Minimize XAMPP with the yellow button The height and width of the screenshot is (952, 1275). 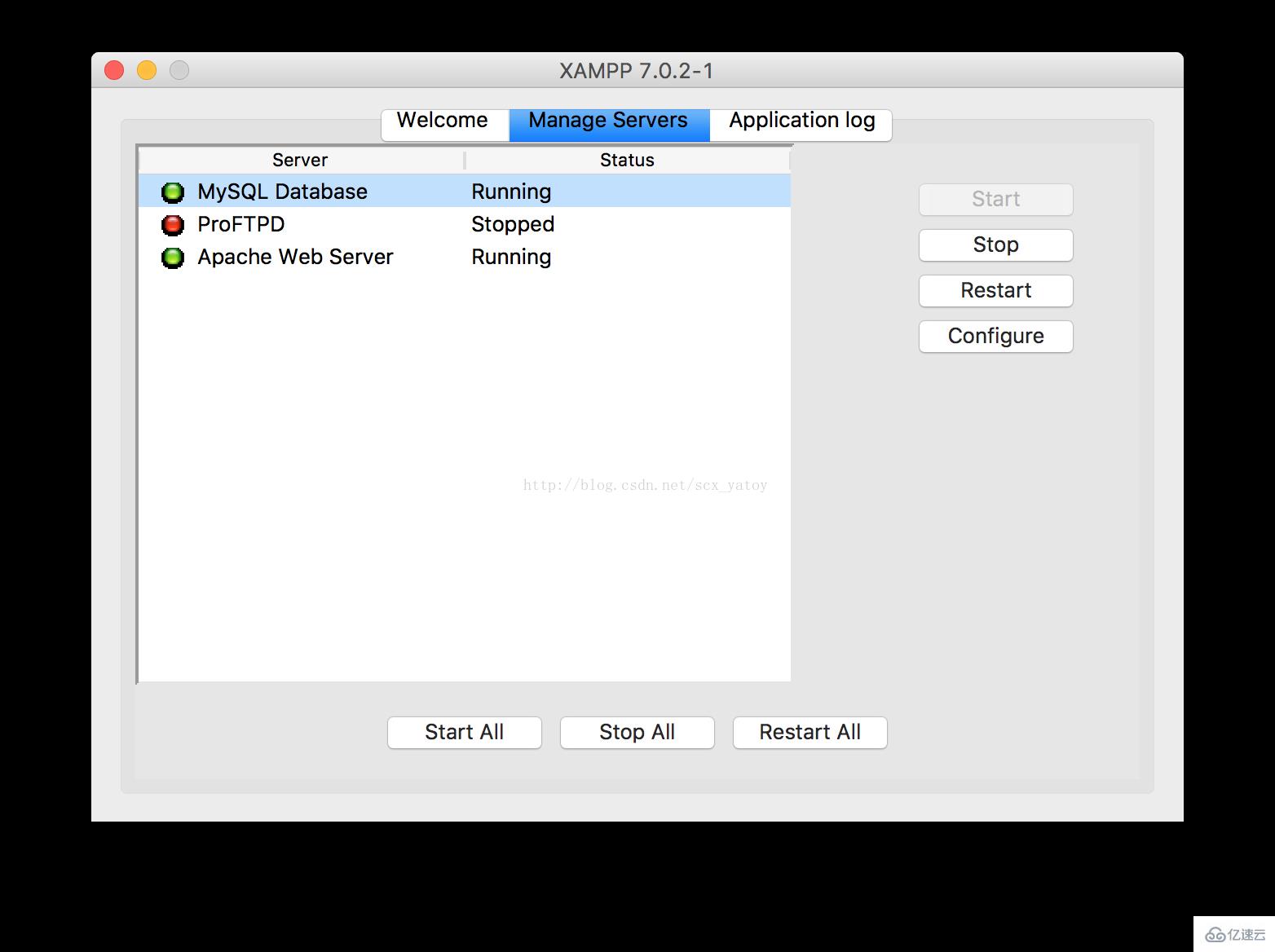pos(147,71)
